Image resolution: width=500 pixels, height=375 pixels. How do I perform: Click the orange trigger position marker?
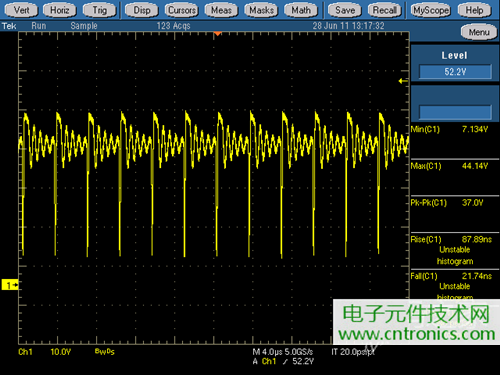click(x=217, y=34)
